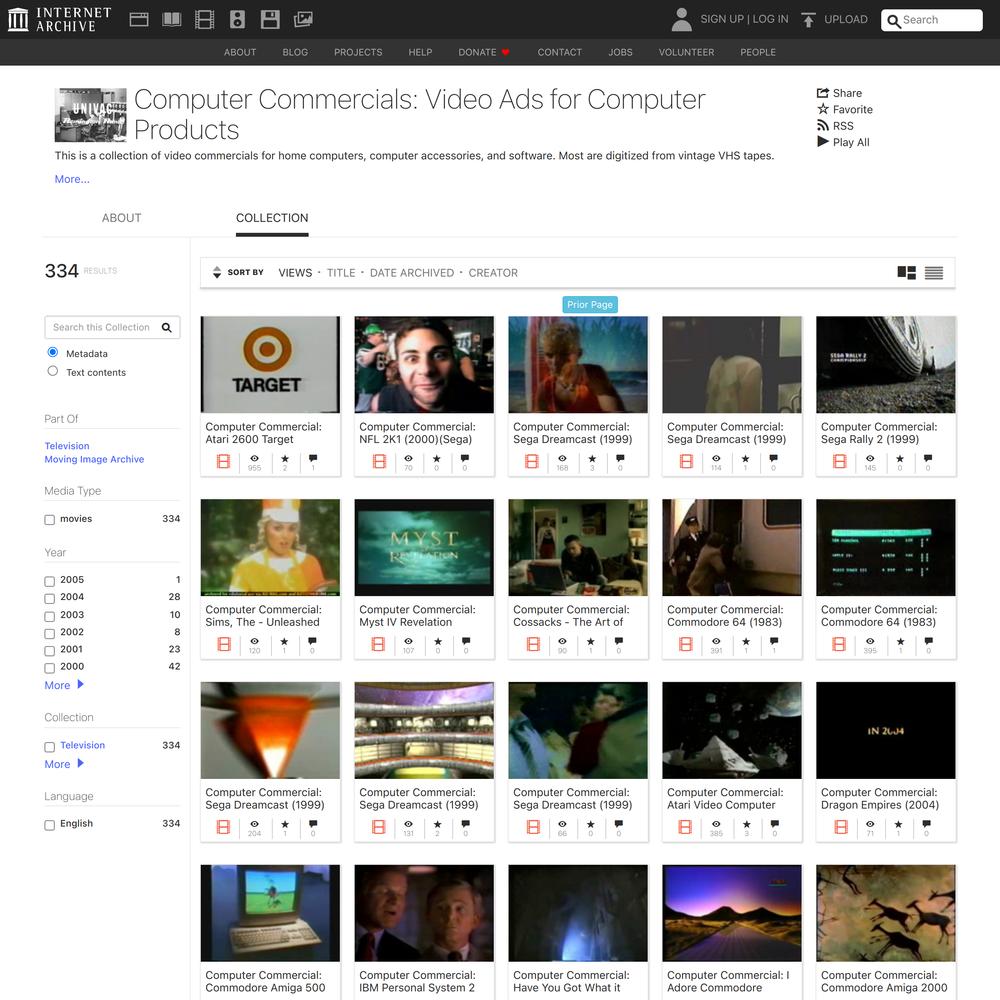Select the Text contents radio button
Image resolution: width=1000 pixels, height=1000 pixels.
click(x=52, y=371)
